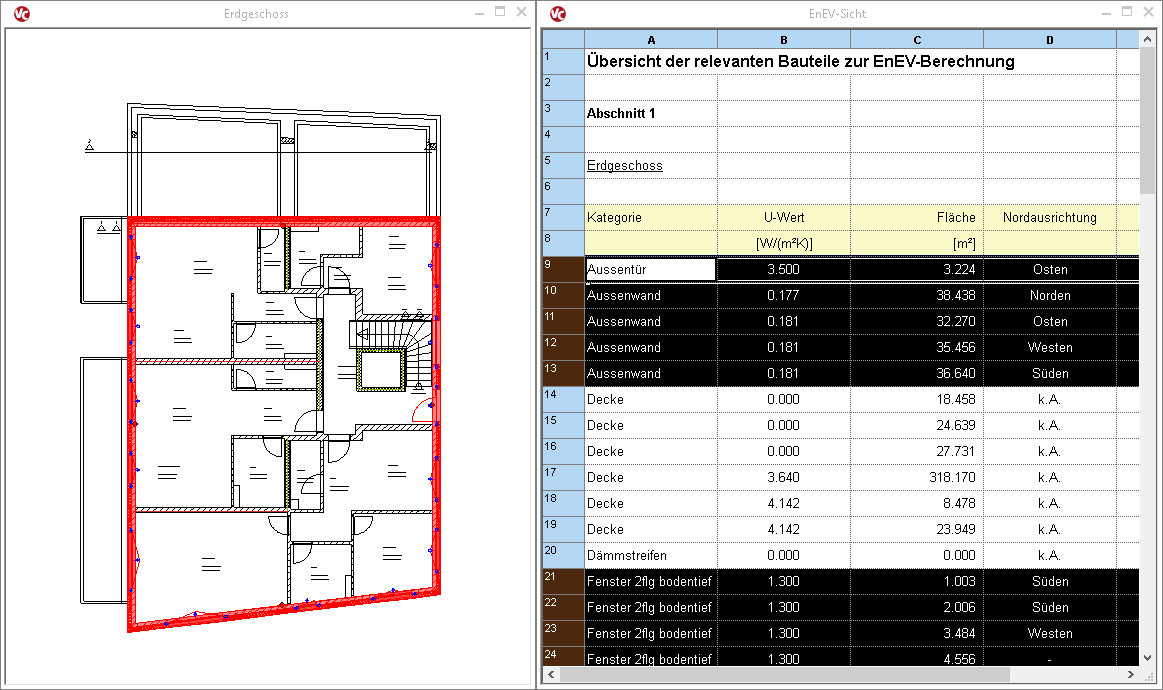Select the area value 24.639
1163x690 pixels.
tap(917, 425)
